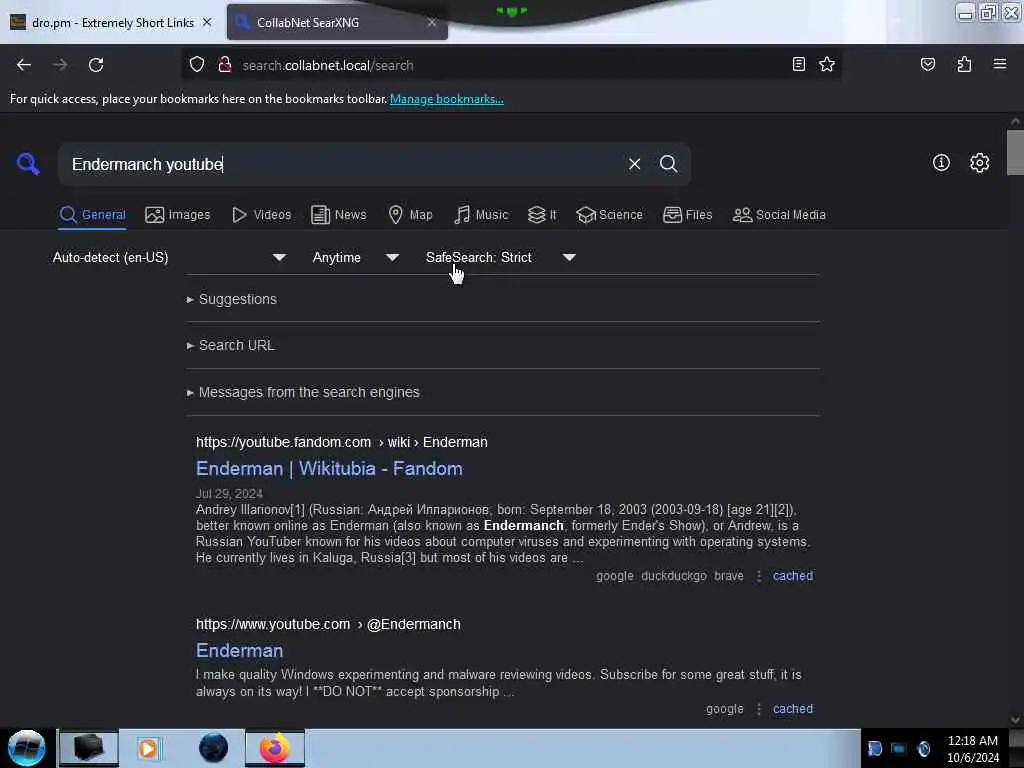The width and height of the screenshot is (1024, 768).
Task: Click the clock showing 12:18 AM
Action: point(972,741)
